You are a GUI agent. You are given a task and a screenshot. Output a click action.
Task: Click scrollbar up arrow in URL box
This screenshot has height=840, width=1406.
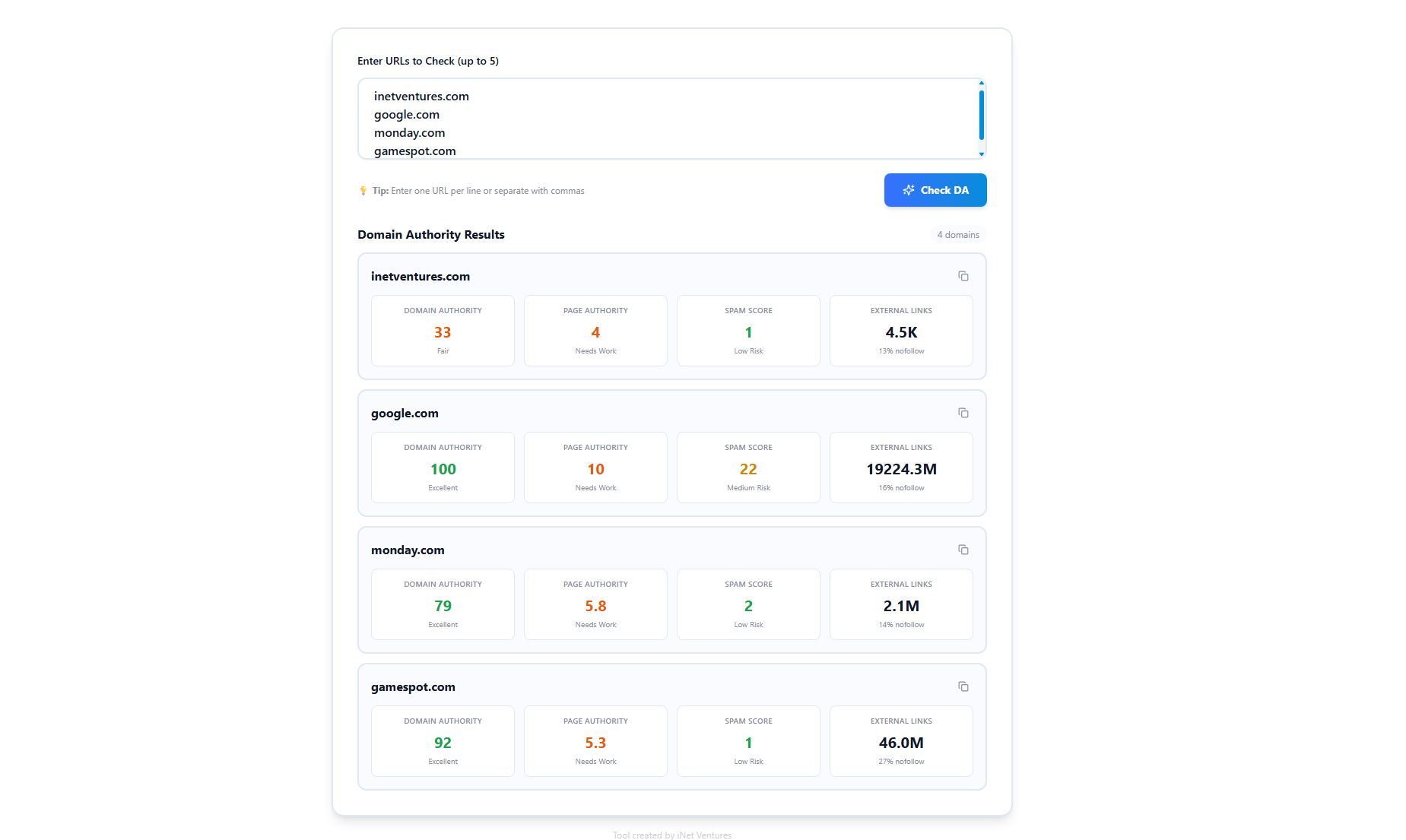(982, 83)
